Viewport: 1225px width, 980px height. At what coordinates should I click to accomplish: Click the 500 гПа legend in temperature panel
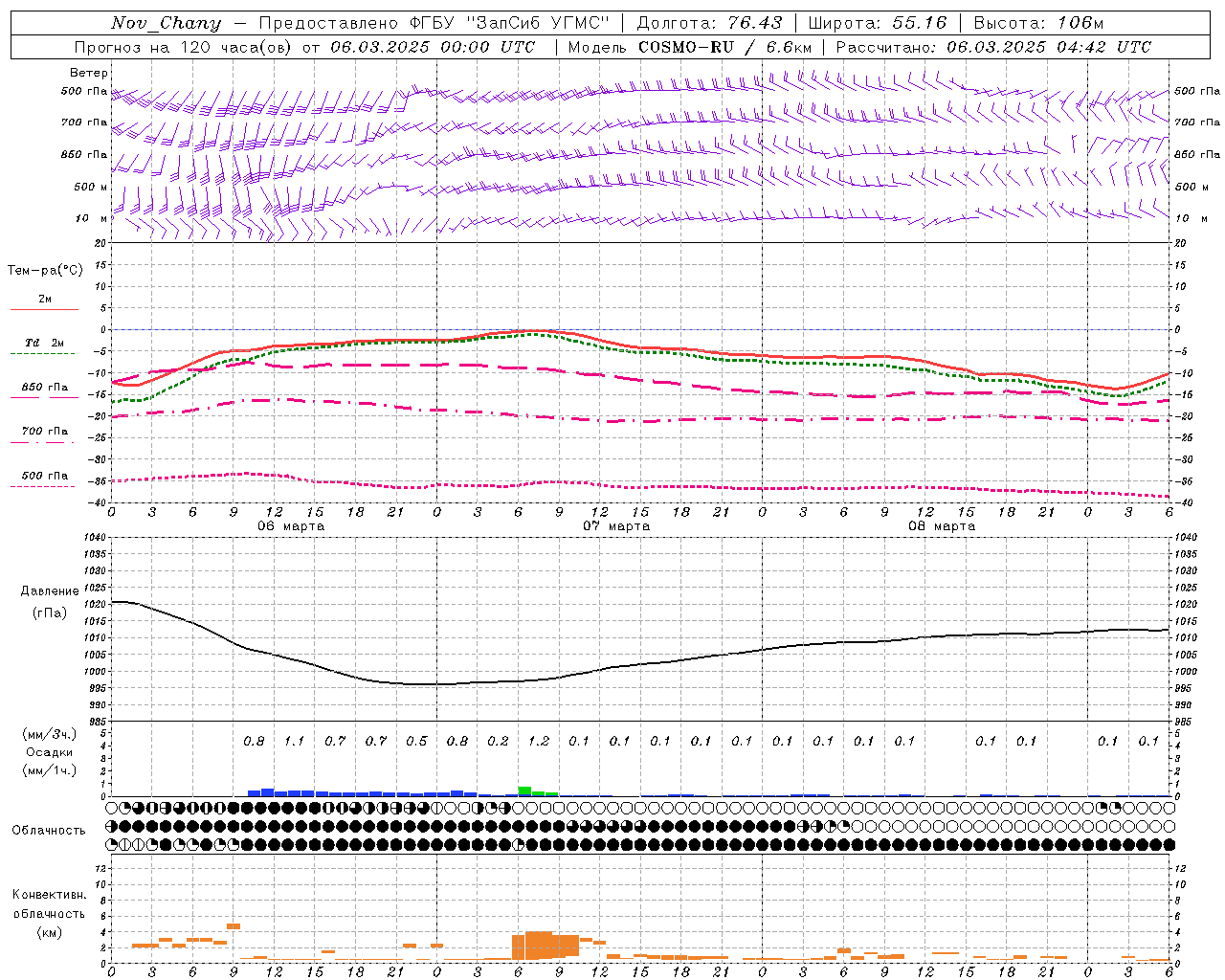(x=45, y=476)
